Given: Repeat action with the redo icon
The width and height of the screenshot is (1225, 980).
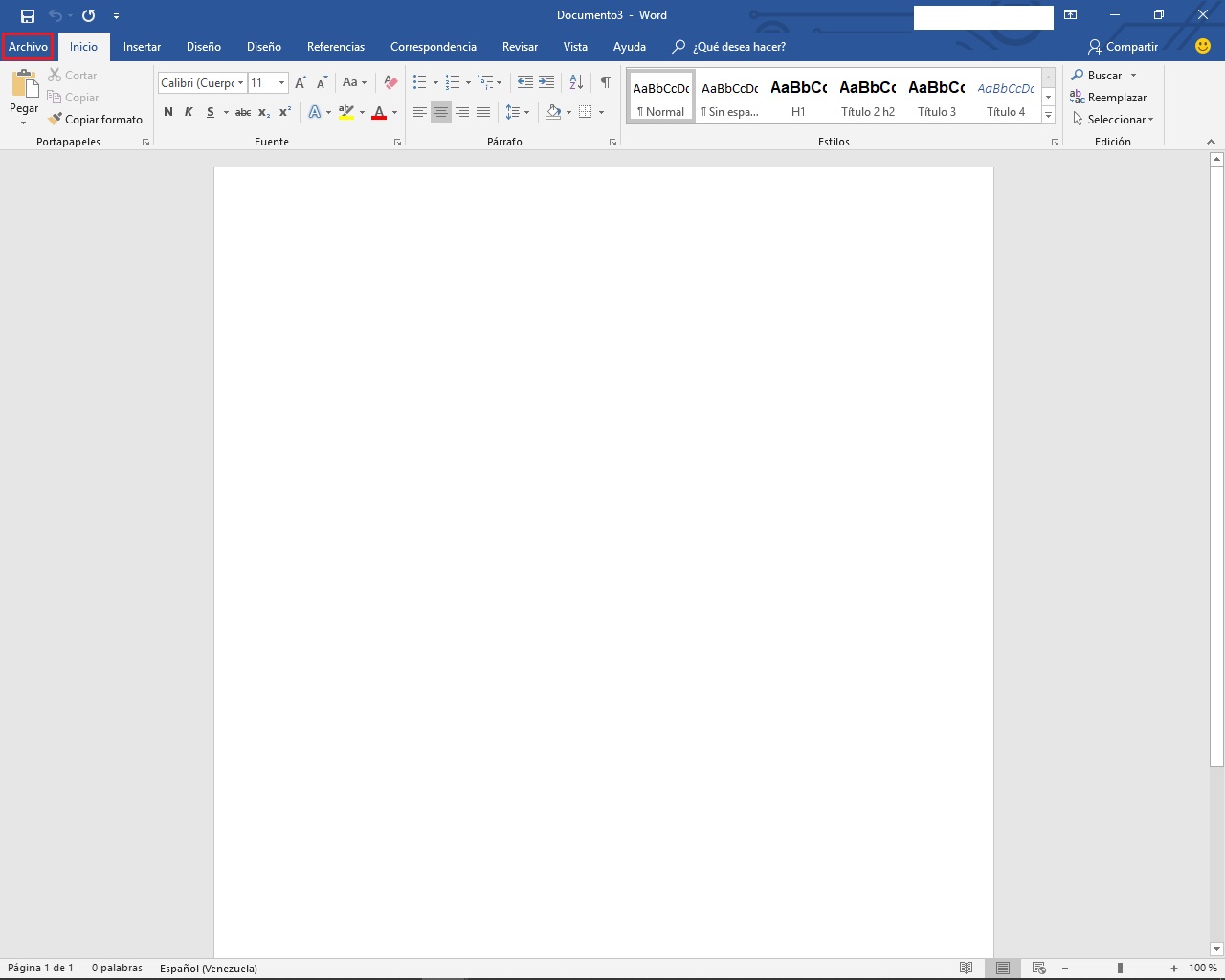Looking at the screenshot, I should coord(89,15).
